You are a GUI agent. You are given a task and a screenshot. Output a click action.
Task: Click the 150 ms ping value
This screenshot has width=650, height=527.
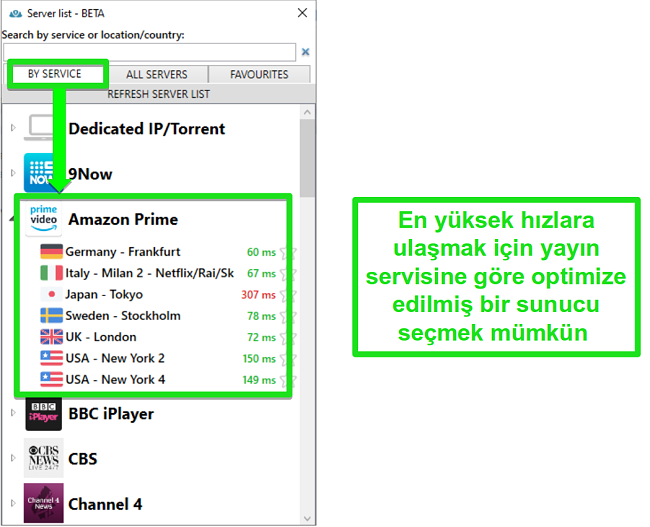click(259, 359)
